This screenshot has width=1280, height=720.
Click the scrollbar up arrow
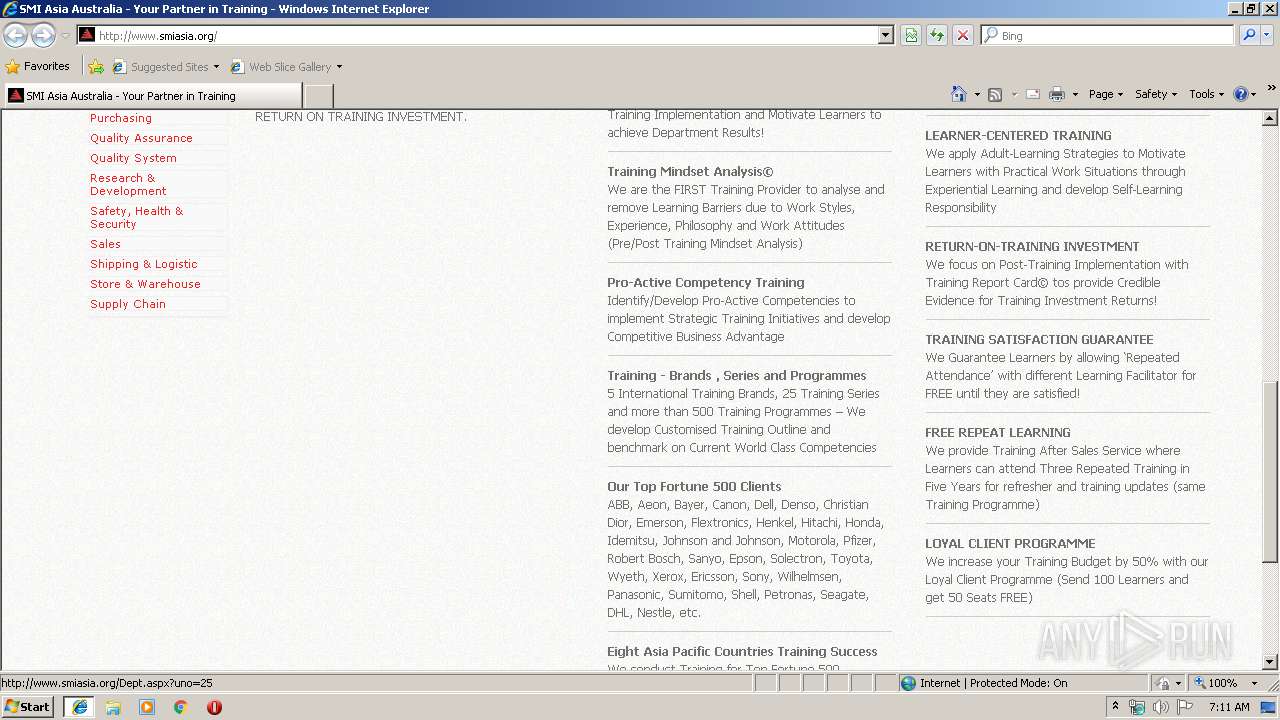[x=1270, y=118]
